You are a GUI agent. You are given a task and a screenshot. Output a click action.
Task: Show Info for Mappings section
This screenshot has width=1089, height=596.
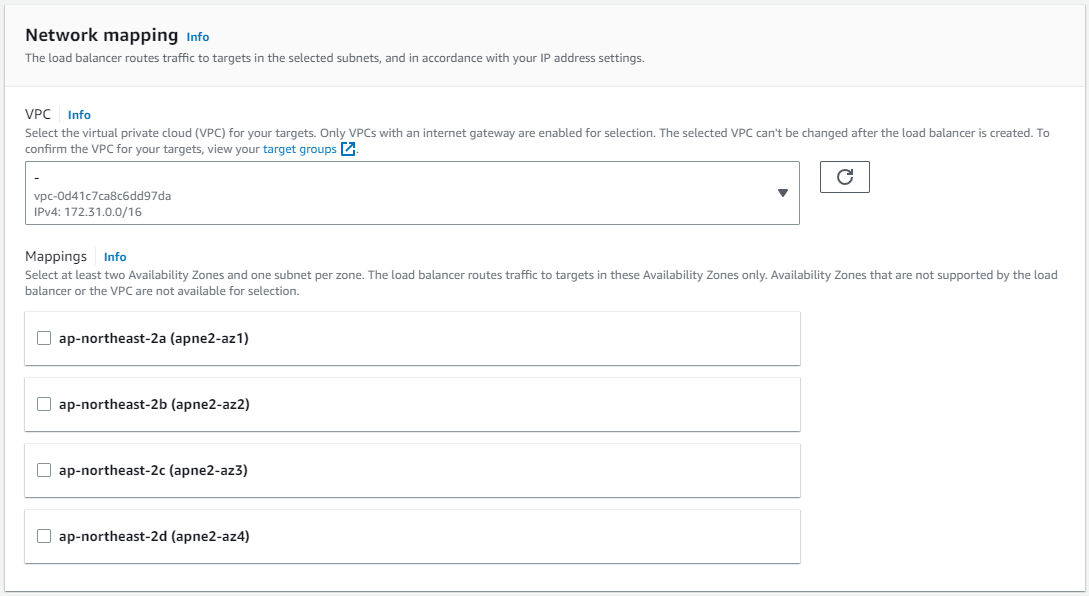[115, 257]
